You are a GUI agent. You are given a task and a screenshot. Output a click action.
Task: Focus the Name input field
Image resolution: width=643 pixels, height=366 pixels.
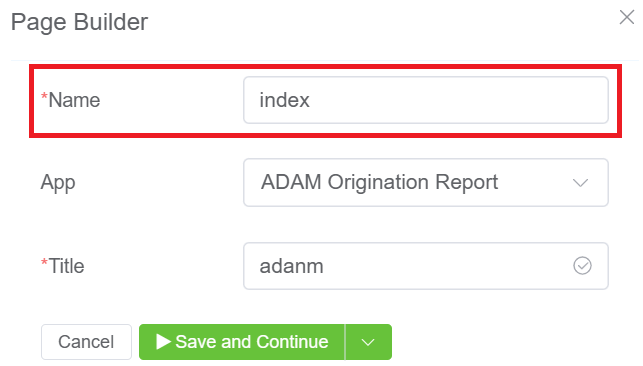click(x=426, y=100)
